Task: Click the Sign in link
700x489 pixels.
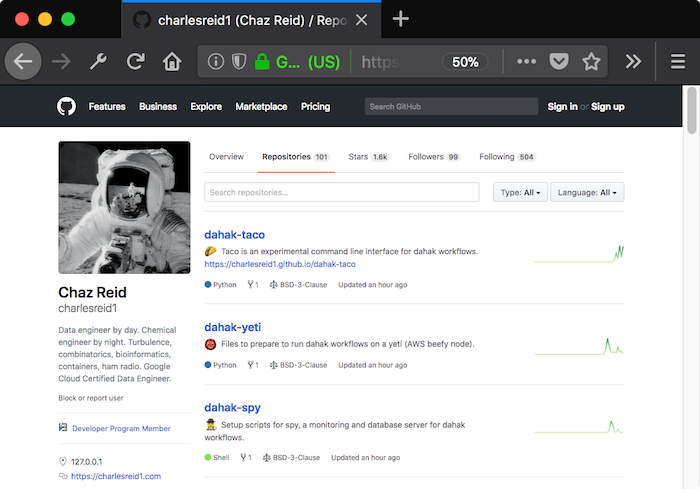Action: point(562,107)
